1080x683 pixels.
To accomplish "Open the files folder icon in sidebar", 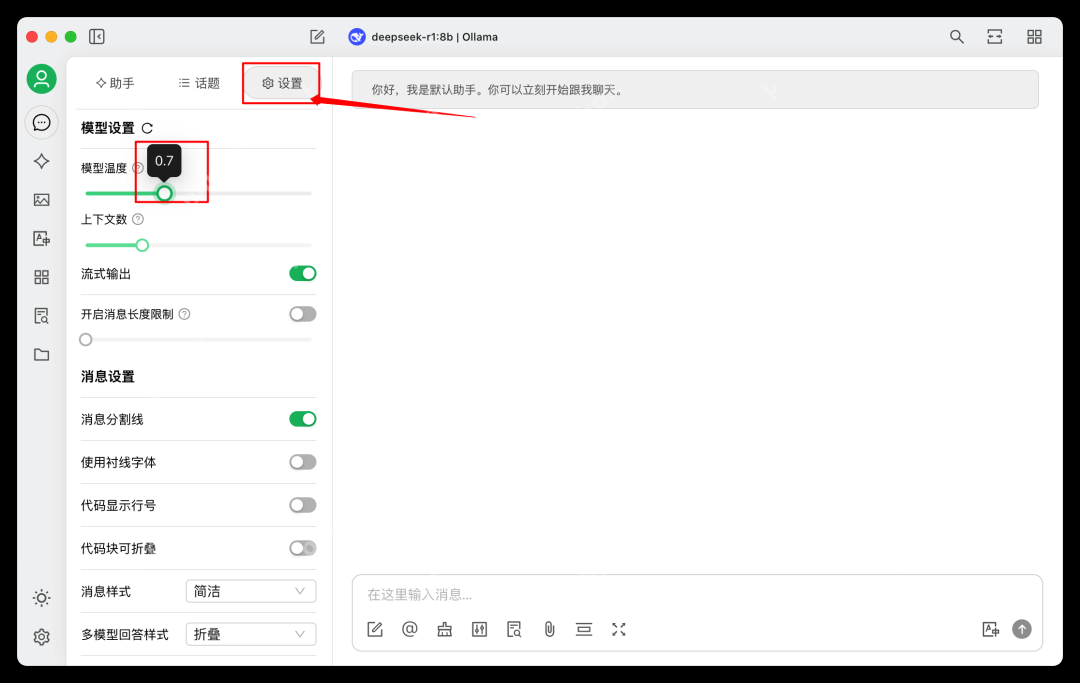I will (x=41, y=355).
